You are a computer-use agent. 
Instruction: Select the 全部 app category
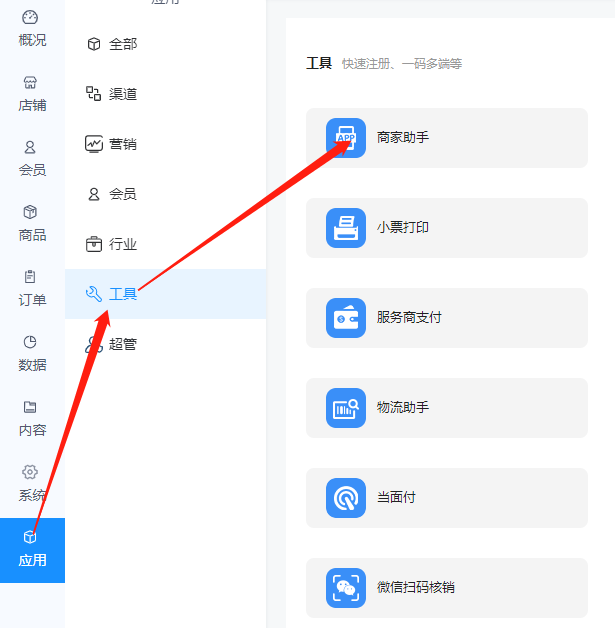(x=165, y=44)
